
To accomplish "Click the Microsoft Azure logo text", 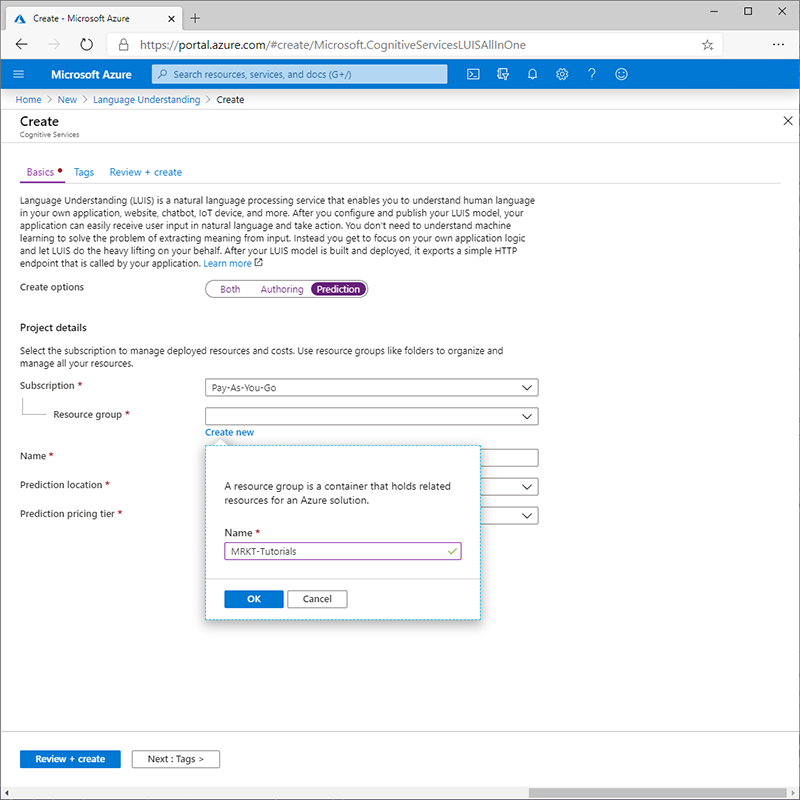I will (91, 74).
